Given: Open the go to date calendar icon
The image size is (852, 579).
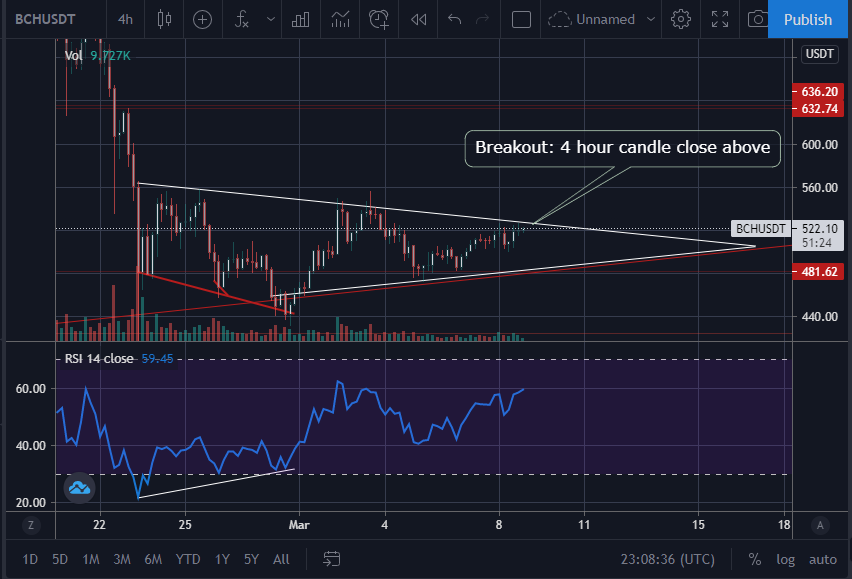Looking at the screenshot, I should 331,558.
